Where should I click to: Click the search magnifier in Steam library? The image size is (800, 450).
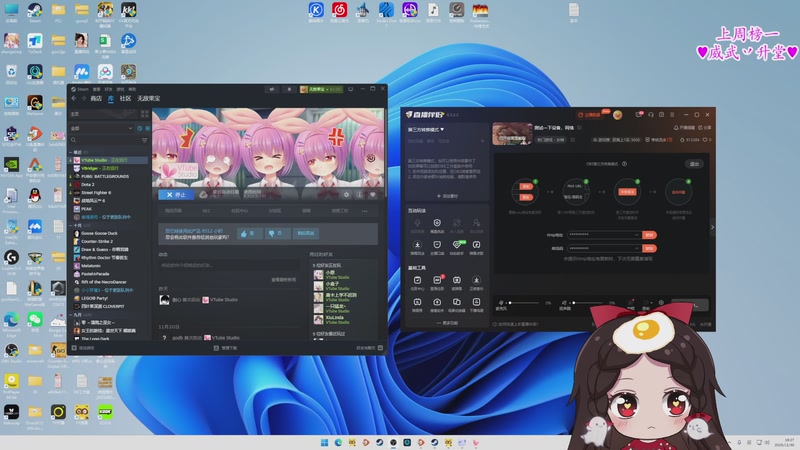74,140
